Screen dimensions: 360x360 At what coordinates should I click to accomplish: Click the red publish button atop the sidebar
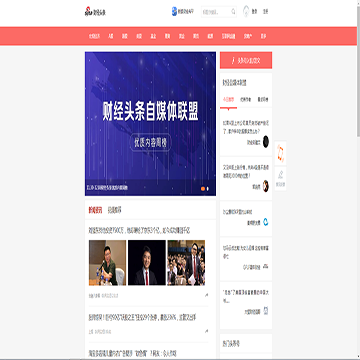tap(246, 60)
